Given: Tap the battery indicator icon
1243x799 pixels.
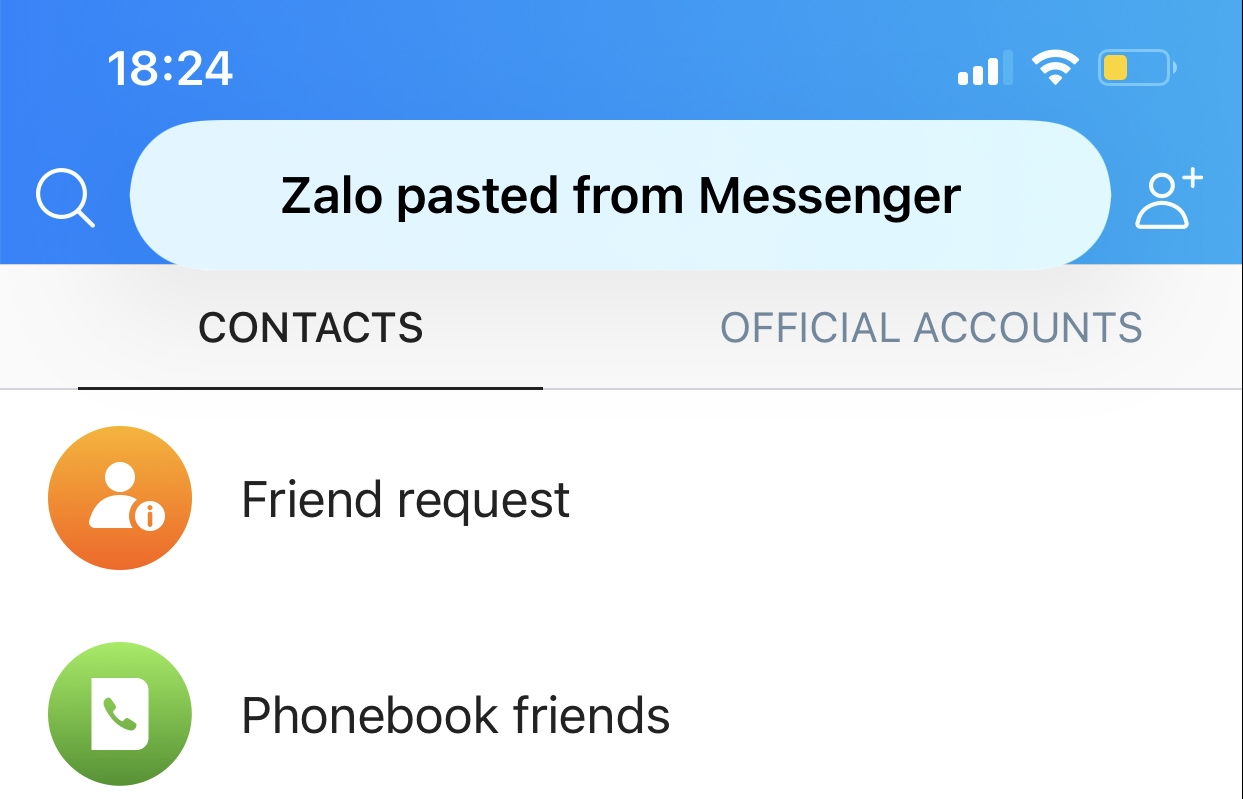Looking at the screenshot, I should pos(1136,68).
